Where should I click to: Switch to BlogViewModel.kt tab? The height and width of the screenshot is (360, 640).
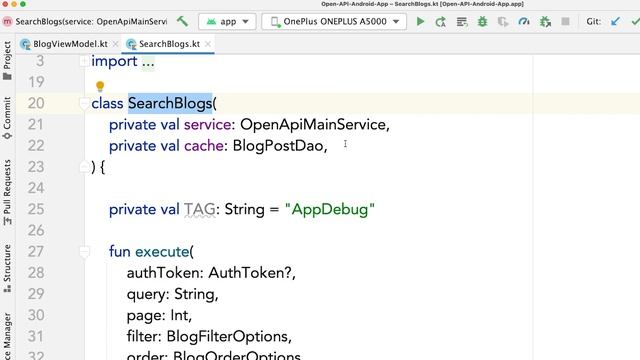70,44
